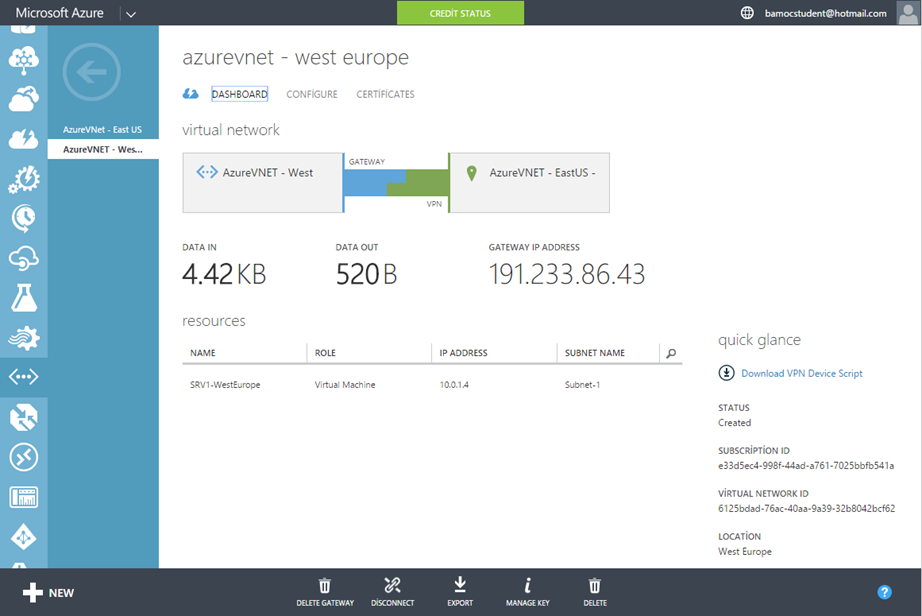Screen dimensions: 922x616
Task: Click the 520 B data out value
Action: pyautogui.click(x=366, y=274)
